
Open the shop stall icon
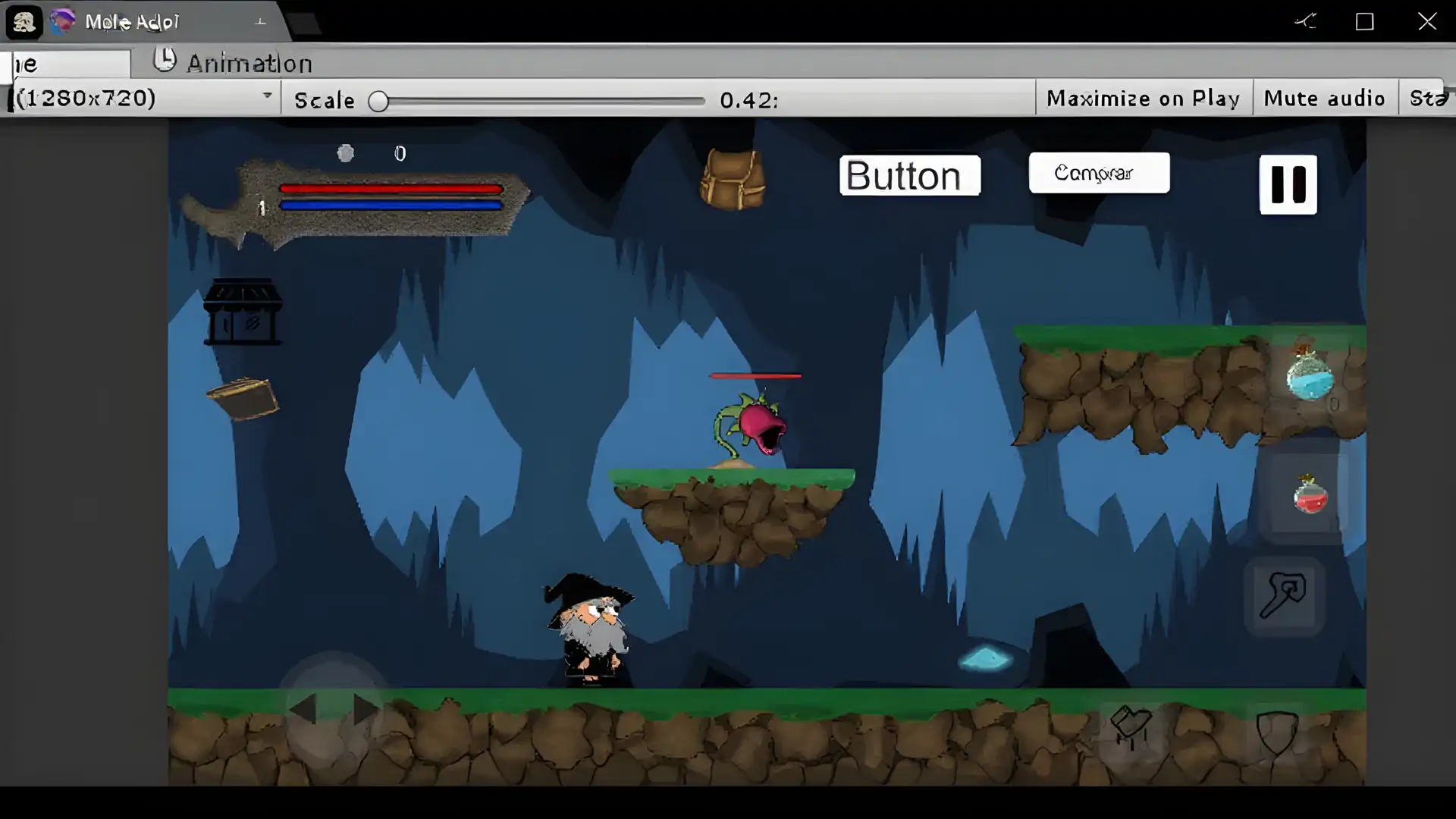coord(243,312)
